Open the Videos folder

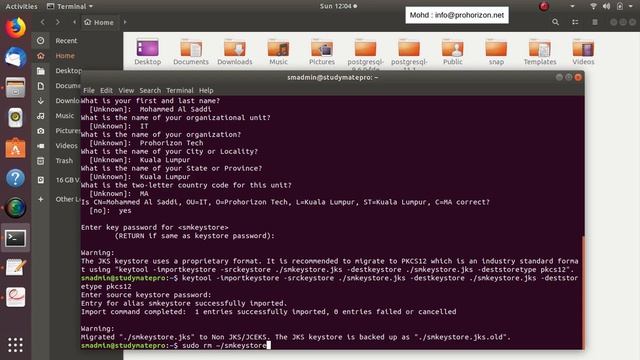click(583, 52)
